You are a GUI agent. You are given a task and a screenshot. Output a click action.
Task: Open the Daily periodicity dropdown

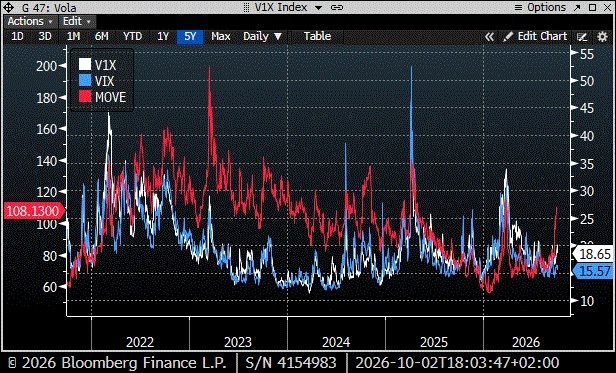[262, 37]
